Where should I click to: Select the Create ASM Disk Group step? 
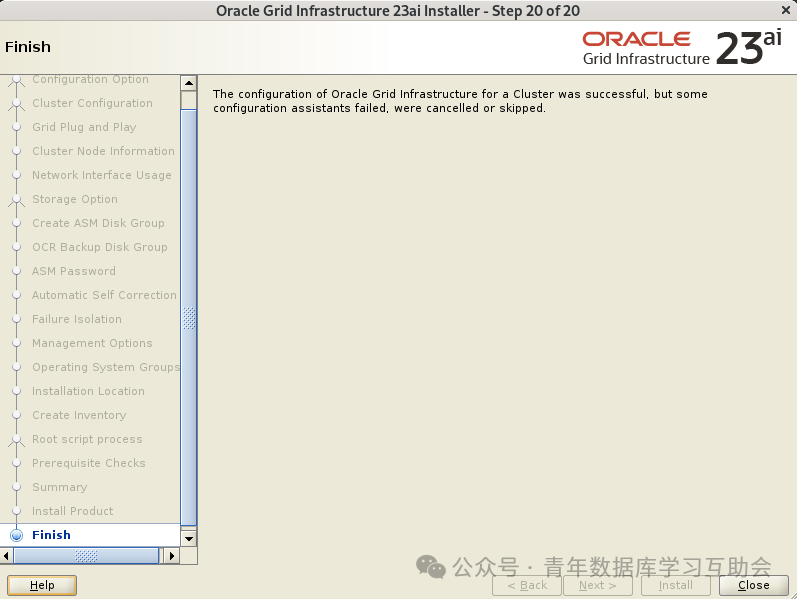pos(98,223)
